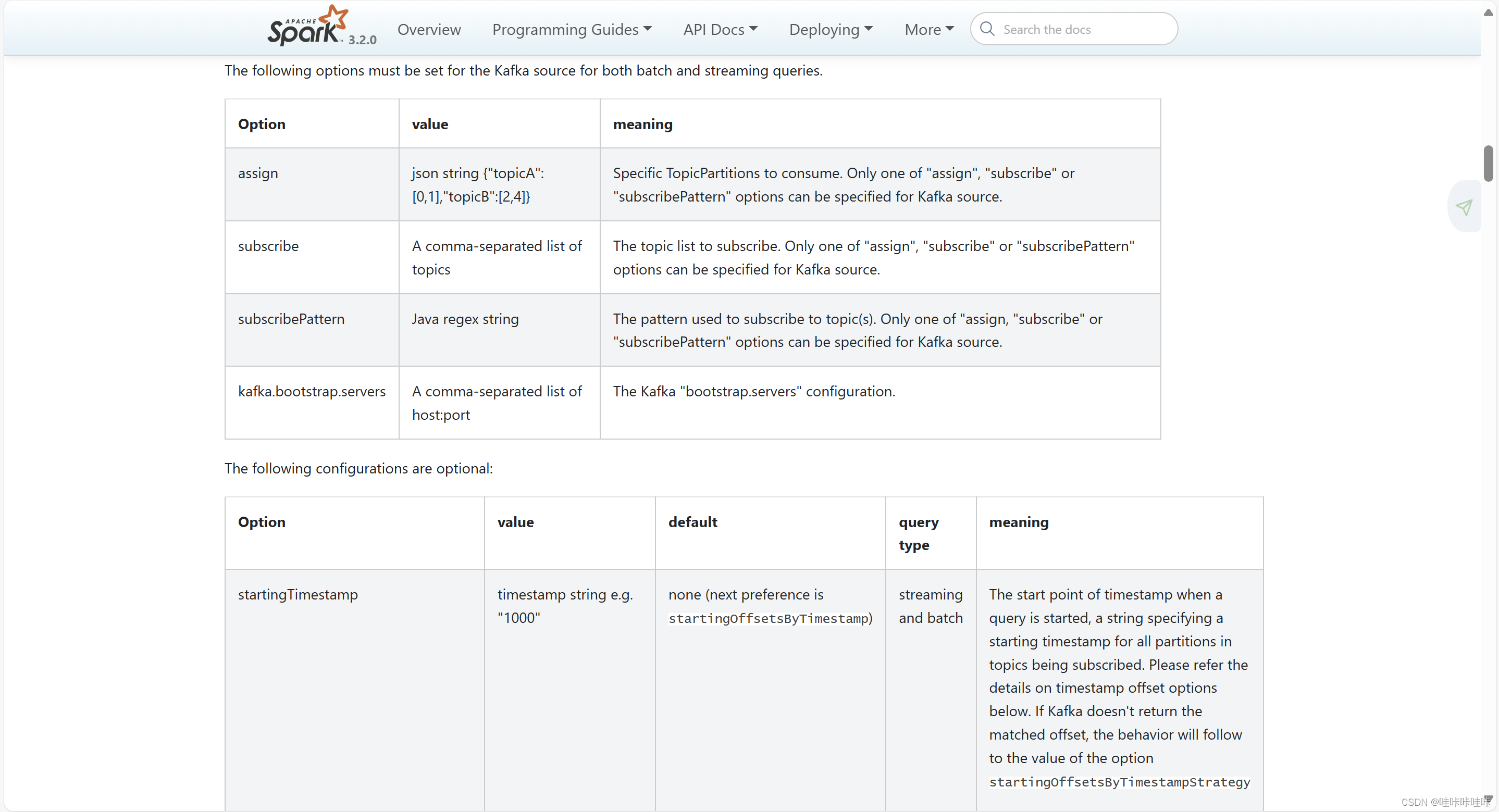The height and width of the screenshot is (812, 1499).
Task: Open the Programming Guides dropdown
Action: [572, 29]
